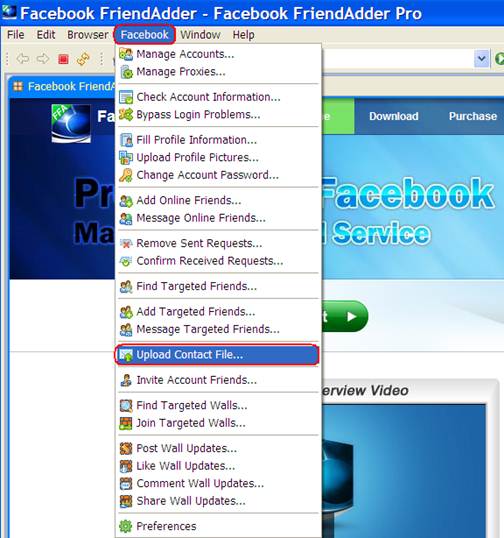The image size is (504, 538).
Task: Click the Message Online Friends icon
Action: click(126, 218)
